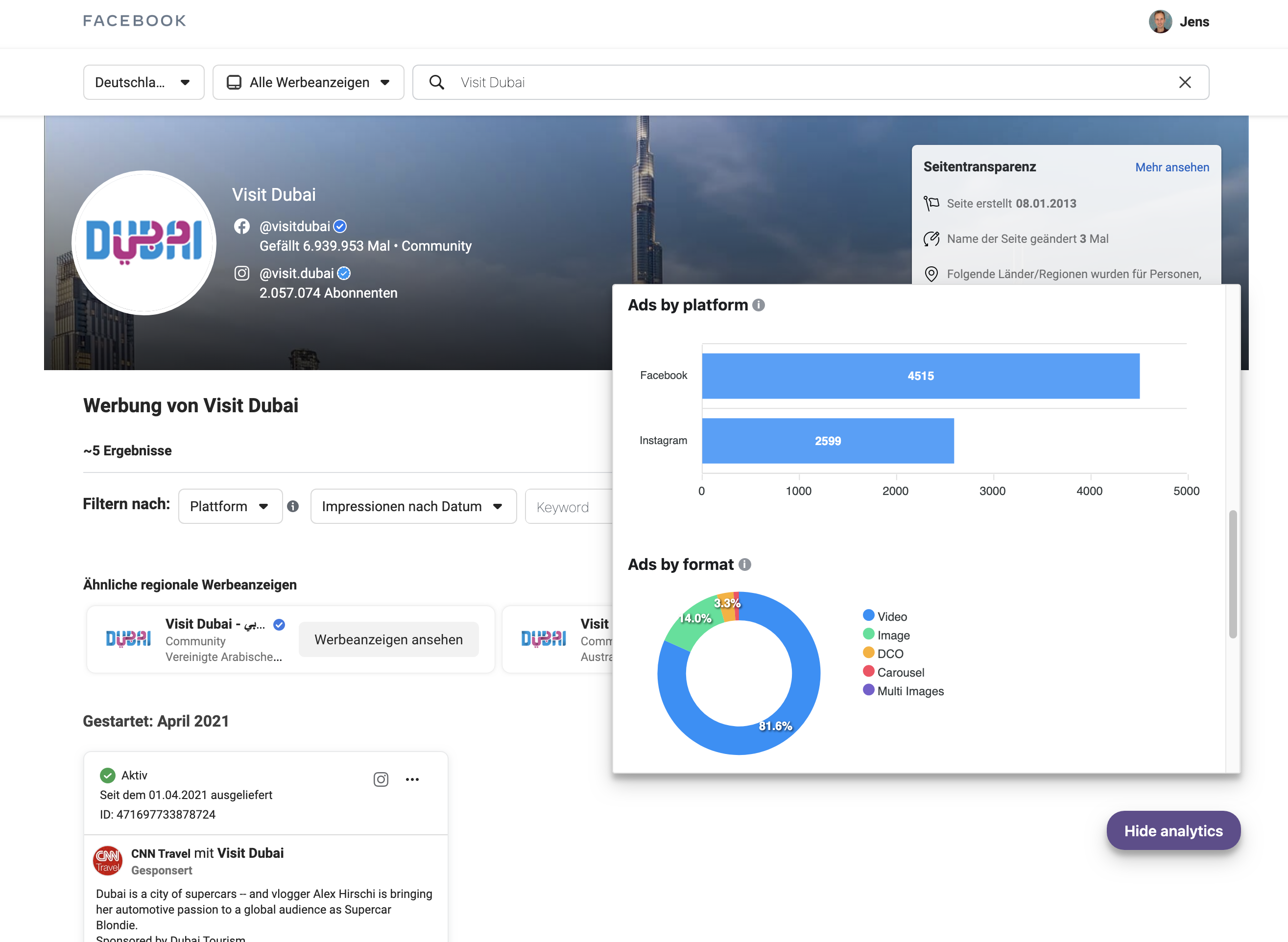The height and width of the screenshot is (942, 1288).
Task: Click CNN Travel page name link
Action: point(160,853)
